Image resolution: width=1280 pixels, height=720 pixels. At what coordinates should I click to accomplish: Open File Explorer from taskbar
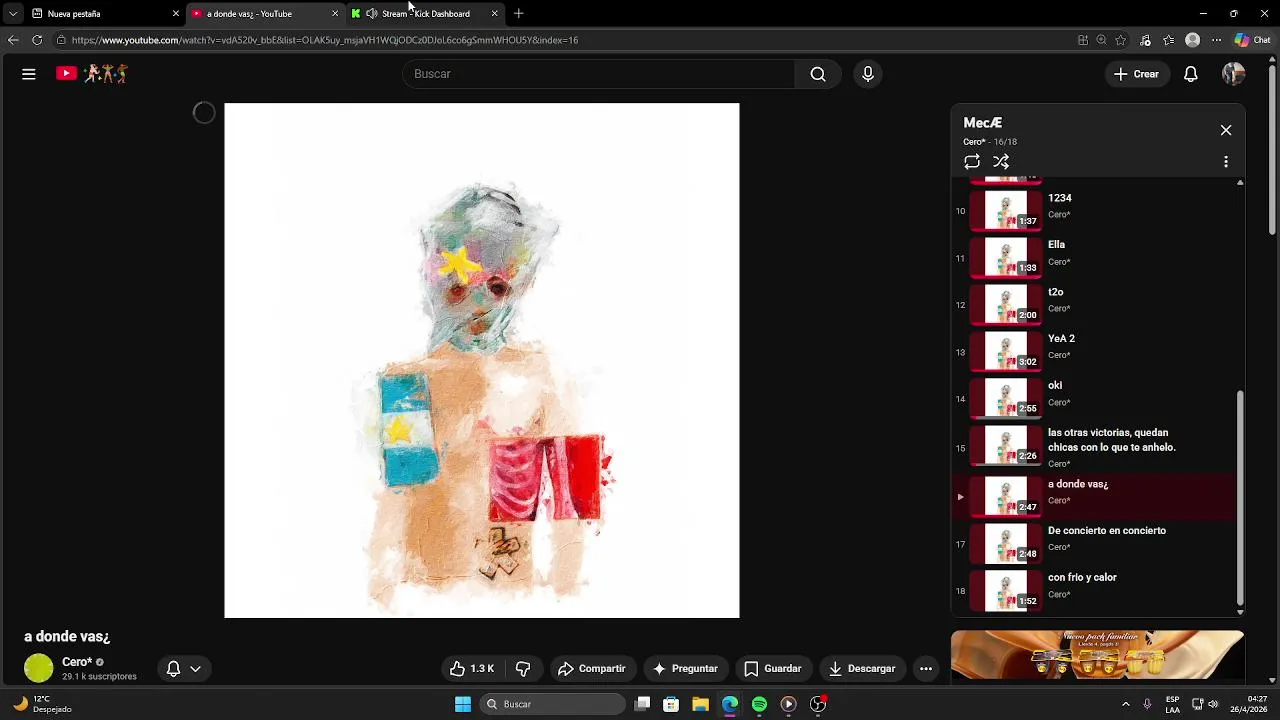tap(700, 704)
